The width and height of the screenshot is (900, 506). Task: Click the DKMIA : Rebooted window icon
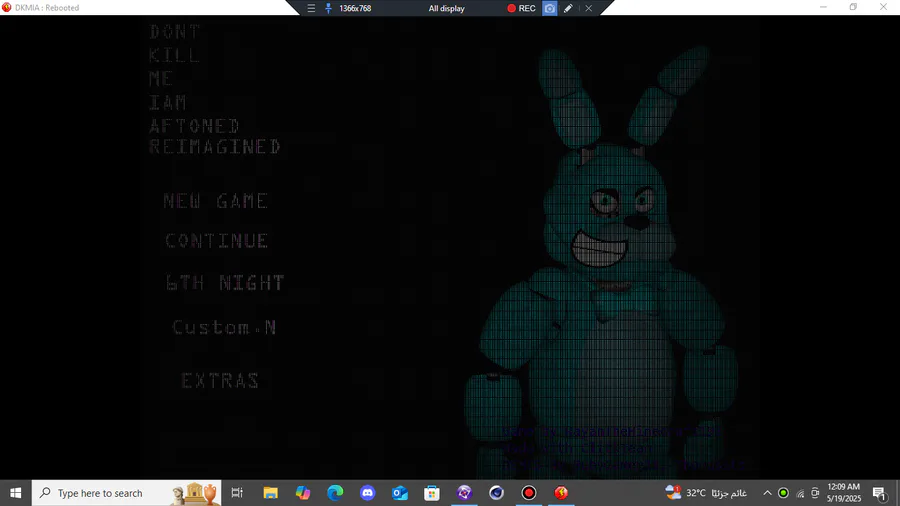click(x=7, y=7)
